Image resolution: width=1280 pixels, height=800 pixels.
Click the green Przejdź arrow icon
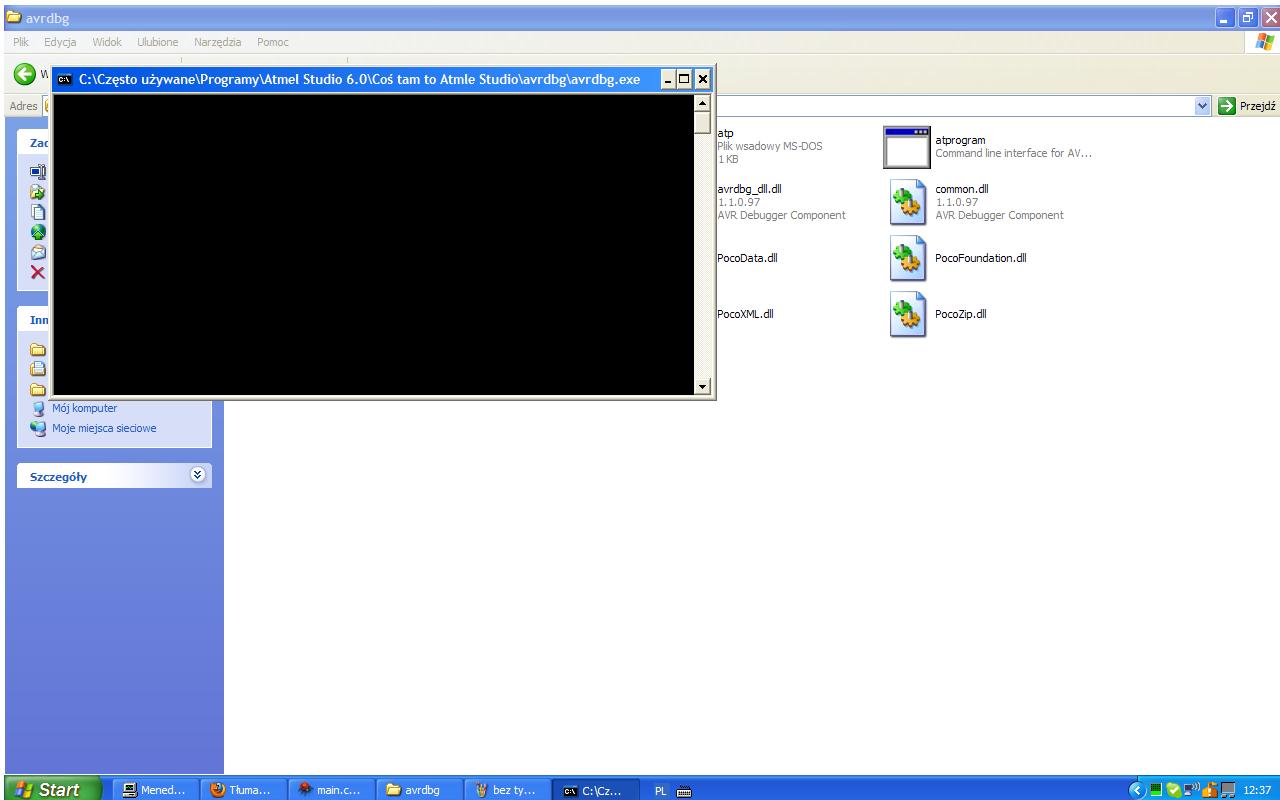pos(1226,106)
